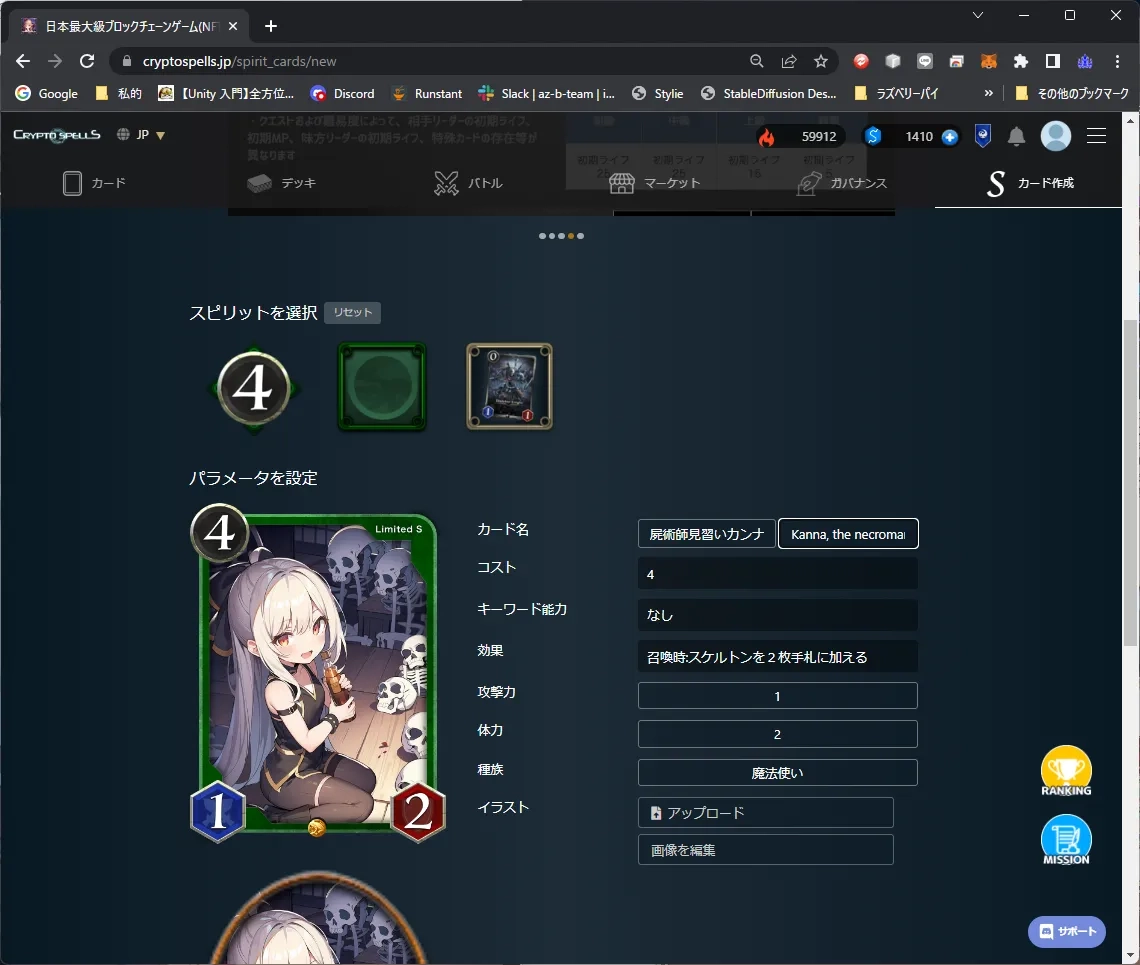Select the dark card spirit thumbnail
Screen dimensions: 1140x965
pyautogui.click(x=509, y=387)
